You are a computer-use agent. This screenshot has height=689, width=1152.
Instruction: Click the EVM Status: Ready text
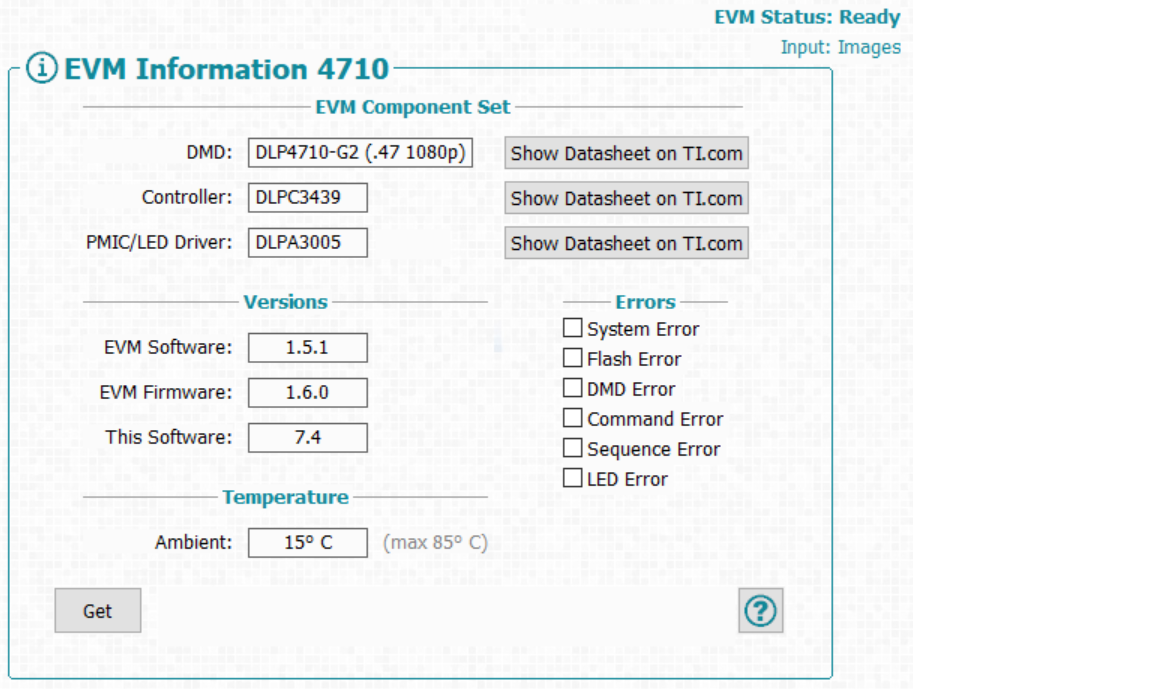pyautogui.click(x=807, y=17)
